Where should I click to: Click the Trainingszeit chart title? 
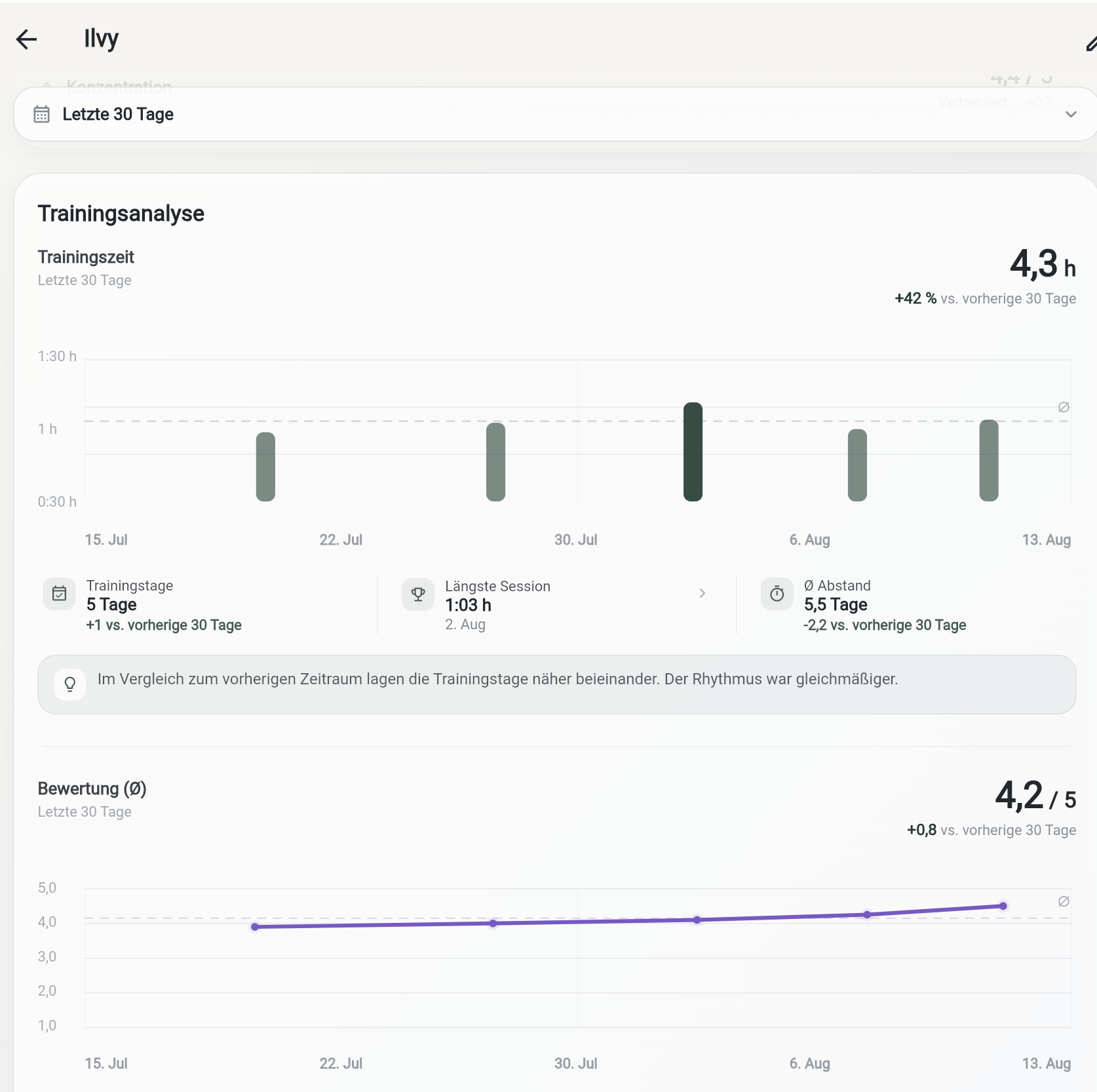coord(86,257)
